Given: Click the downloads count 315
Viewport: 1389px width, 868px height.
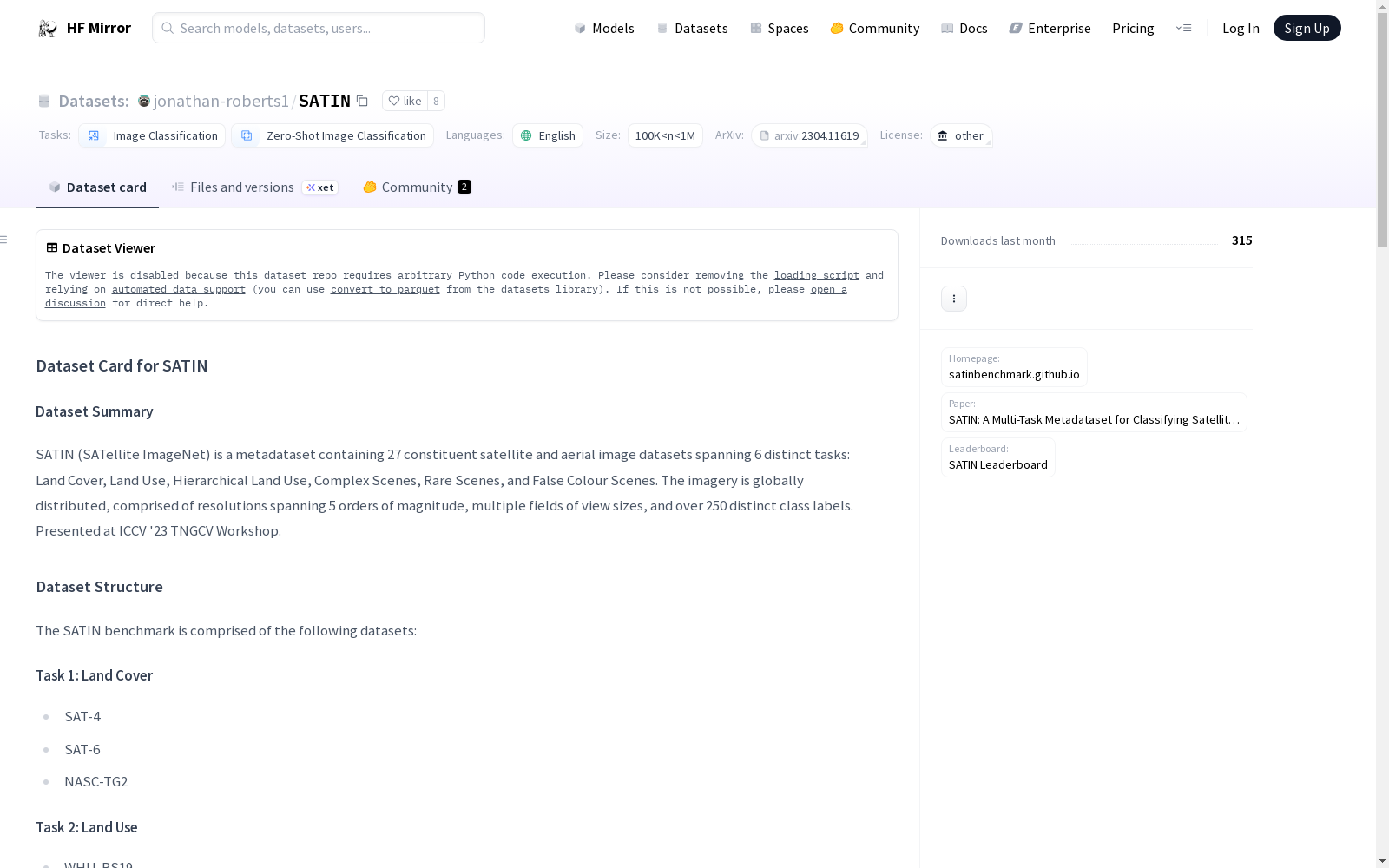Looking at the screenshot, I should tap(1241, 240).
